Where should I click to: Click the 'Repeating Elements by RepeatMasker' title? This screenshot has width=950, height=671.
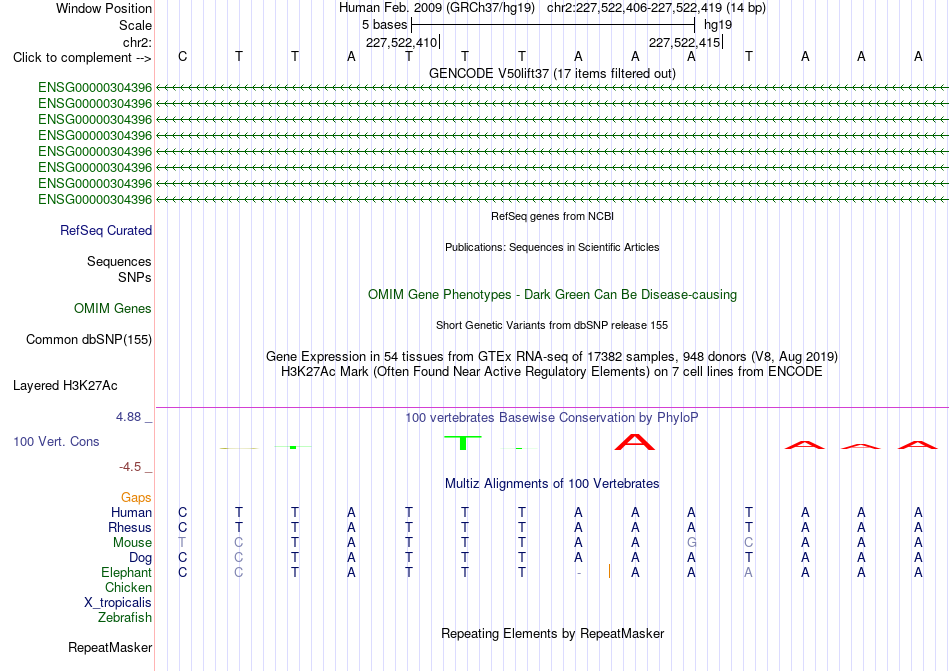[x=552, y=634]
